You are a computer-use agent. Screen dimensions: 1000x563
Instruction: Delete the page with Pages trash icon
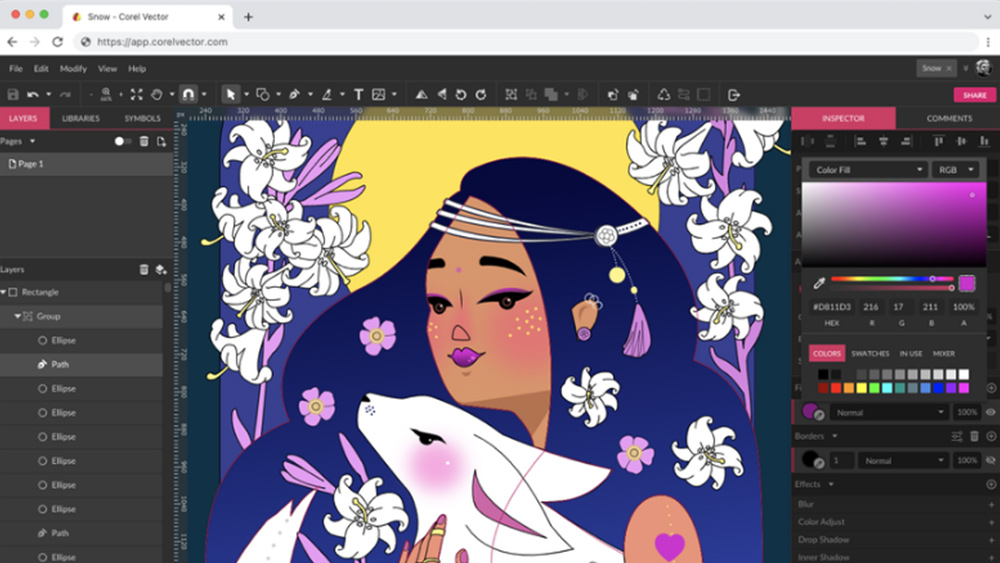[144, 141]
